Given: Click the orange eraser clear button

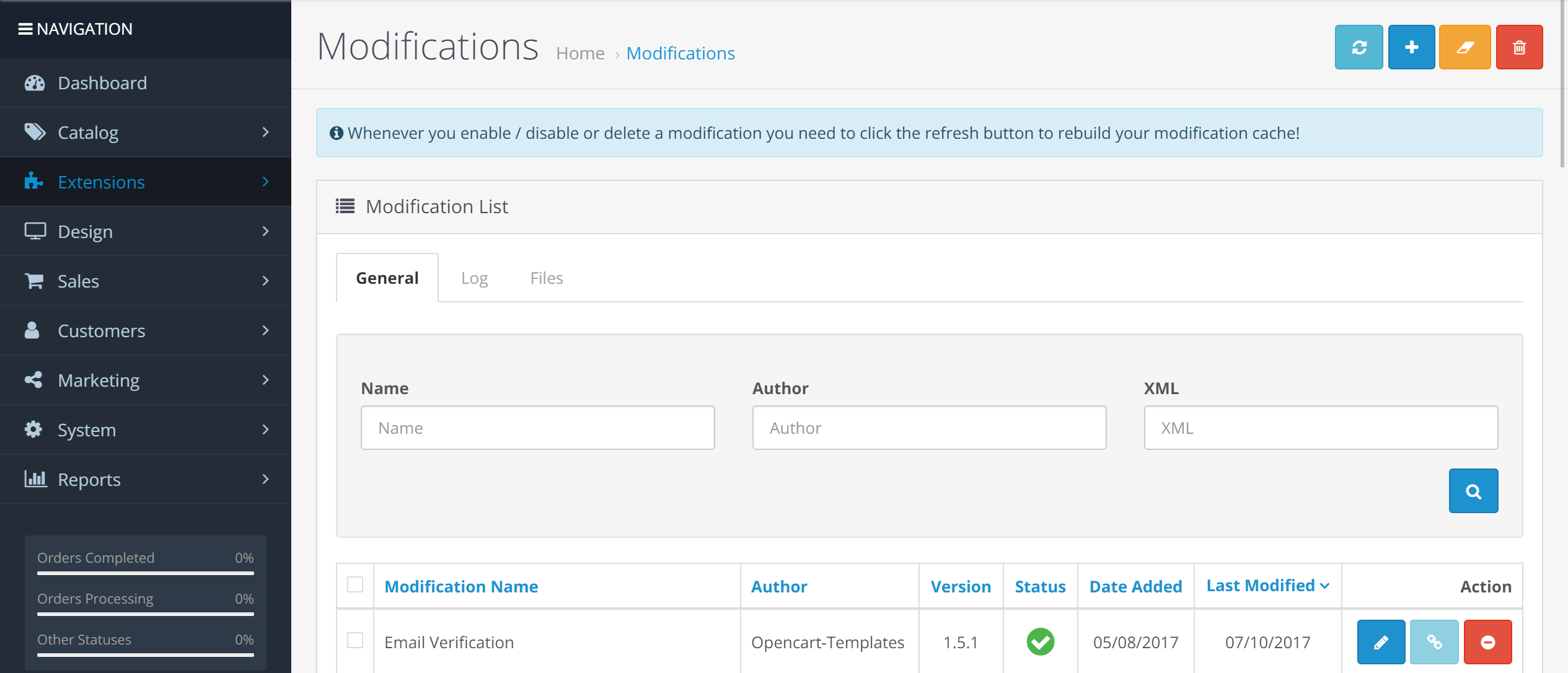Looking at the screenshot, I should (x=1464, y=47).
